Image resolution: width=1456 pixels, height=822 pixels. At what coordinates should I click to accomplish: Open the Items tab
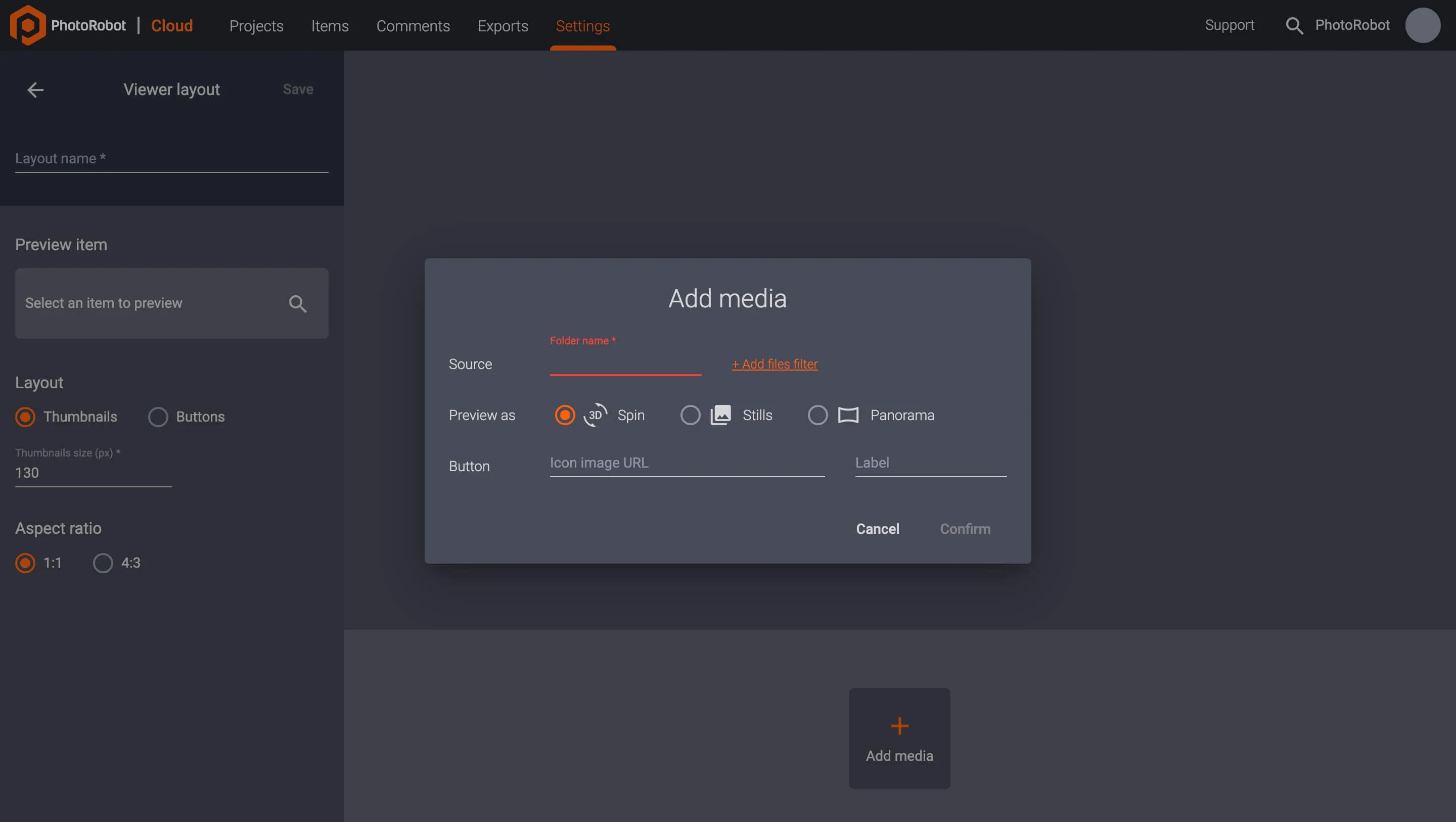point(330,25)
